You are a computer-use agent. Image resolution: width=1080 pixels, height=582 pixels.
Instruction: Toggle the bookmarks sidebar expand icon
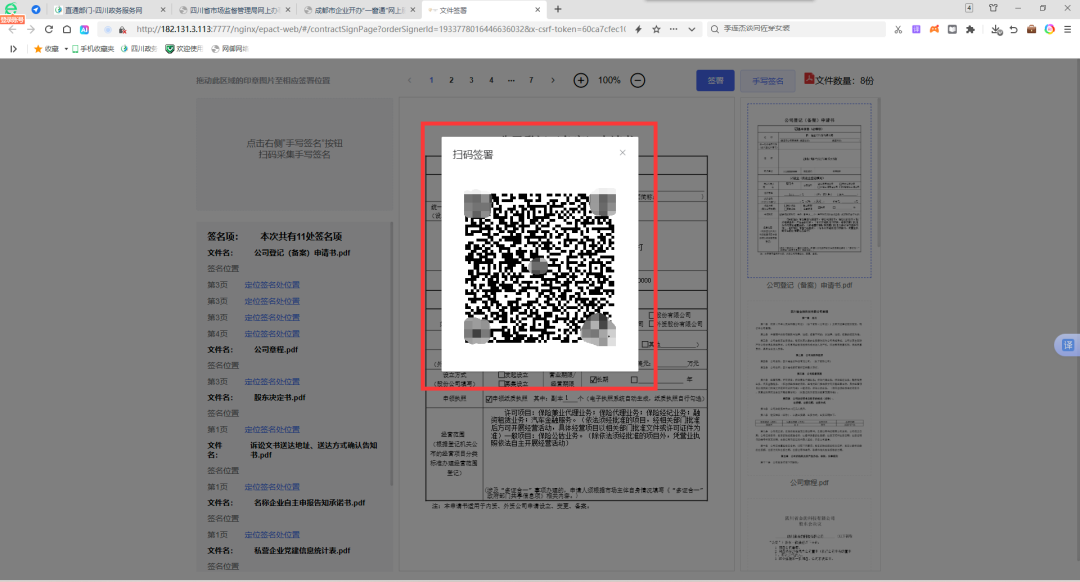[x=13, y=49]
